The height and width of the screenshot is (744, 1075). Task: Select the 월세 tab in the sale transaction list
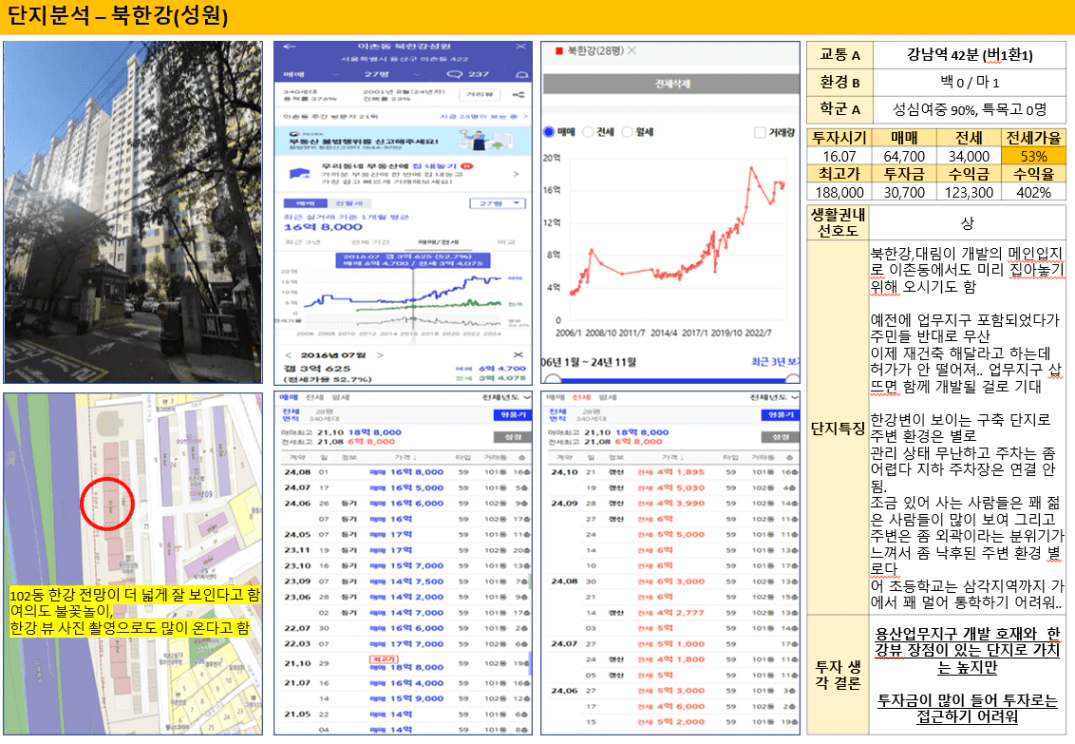click(x=340, y=397)
